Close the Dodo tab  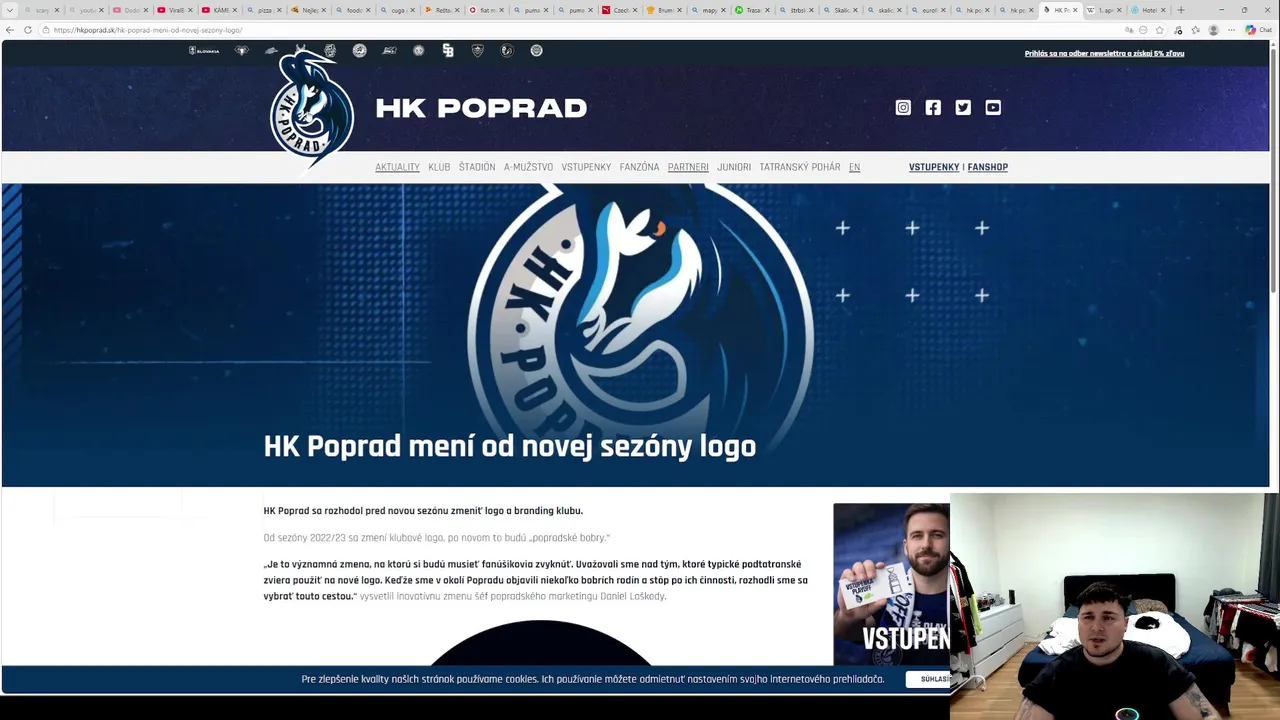146,10
